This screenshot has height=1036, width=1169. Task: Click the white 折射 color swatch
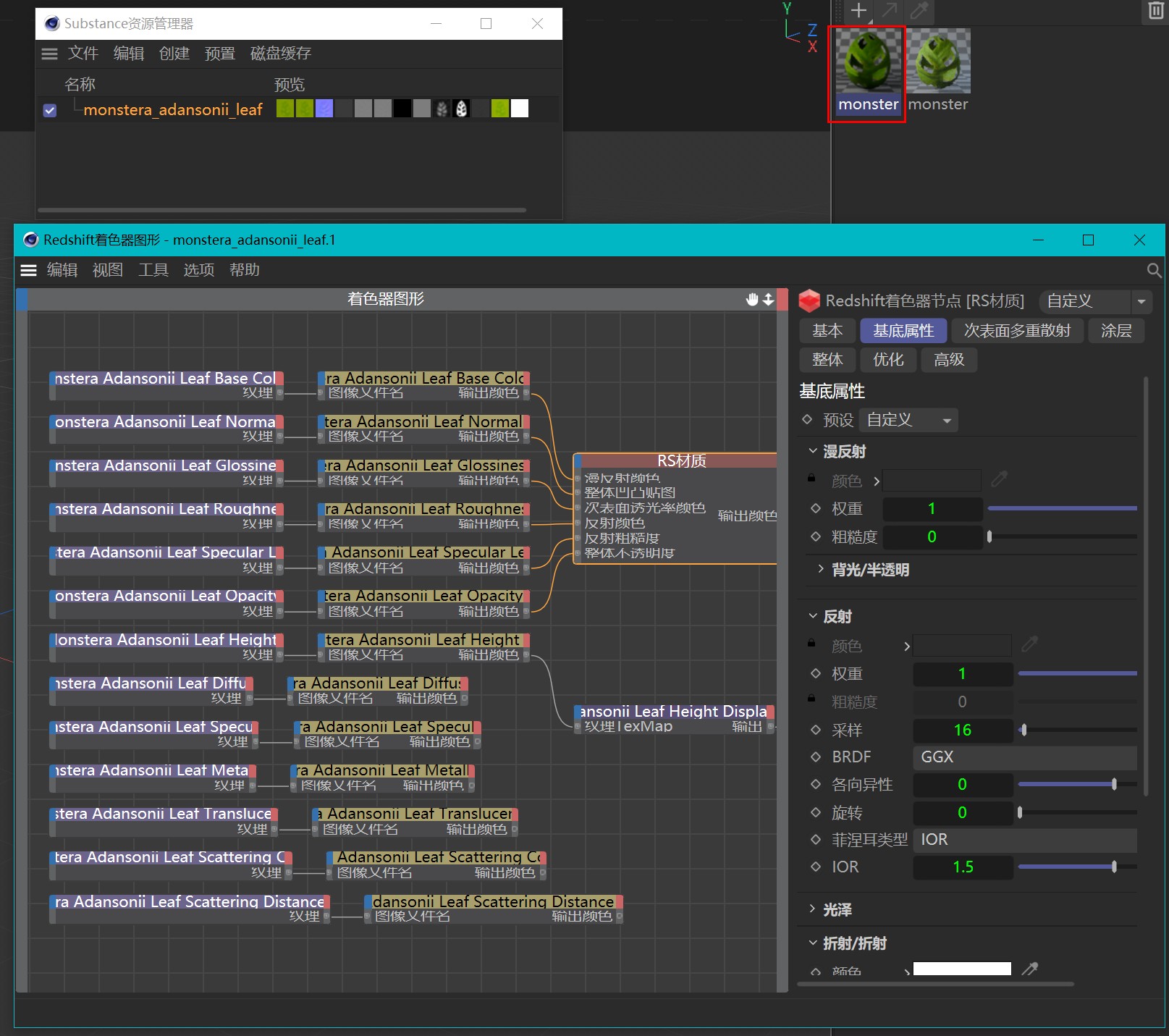962,969
